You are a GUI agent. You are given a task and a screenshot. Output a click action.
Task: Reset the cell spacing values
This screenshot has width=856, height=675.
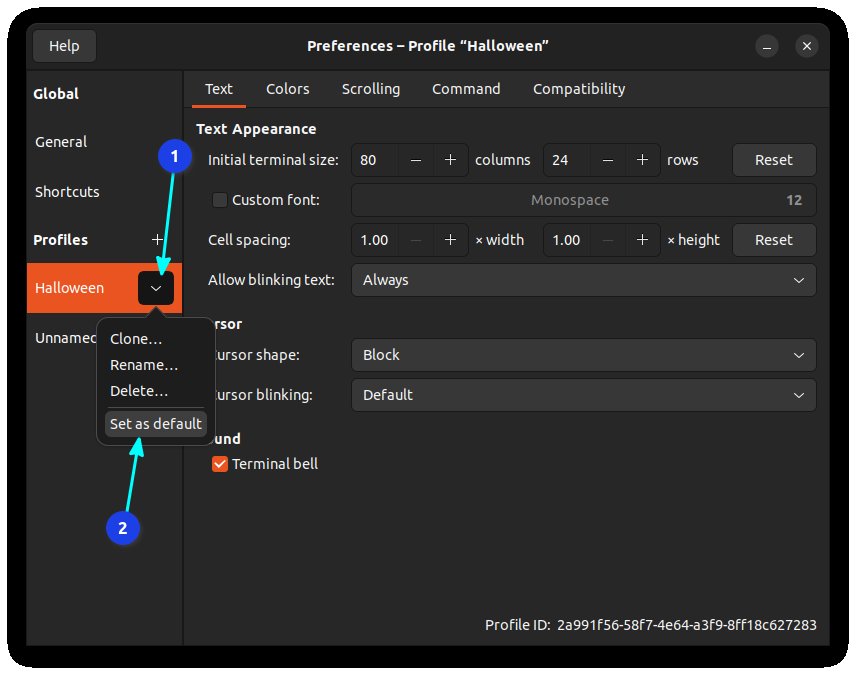click(x=774, y=240)
